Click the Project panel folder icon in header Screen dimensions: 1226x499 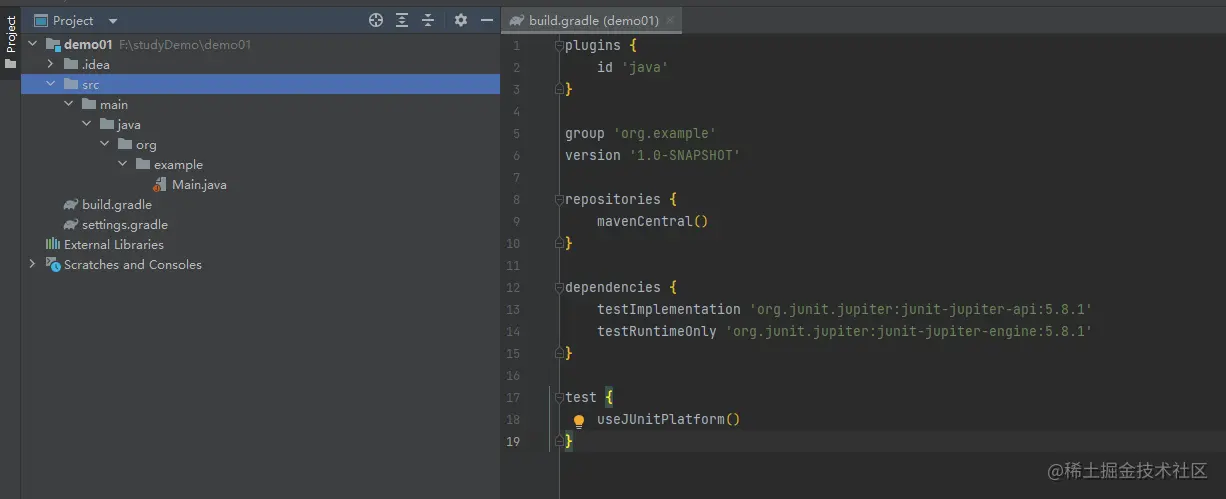click(41, 20)
